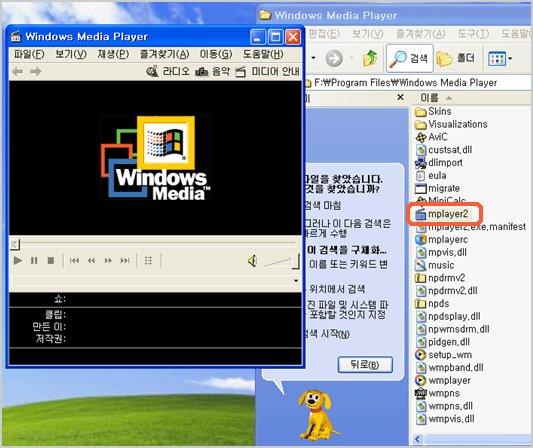The image size is (533, 448).
Task: Click the Forward arrow in Media Player
Action: (36, 71)
